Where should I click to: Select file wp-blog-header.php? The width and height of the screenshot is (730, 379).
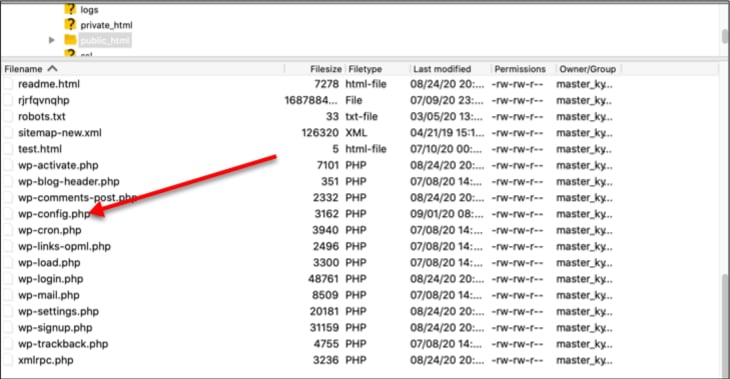click(69, 182)
